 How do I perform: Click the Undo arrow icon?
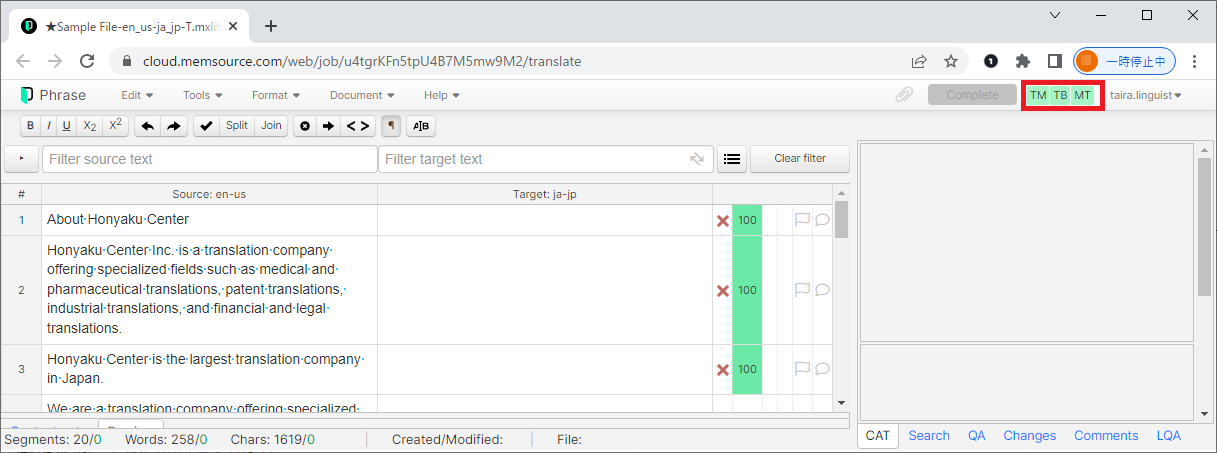(147, 126)
